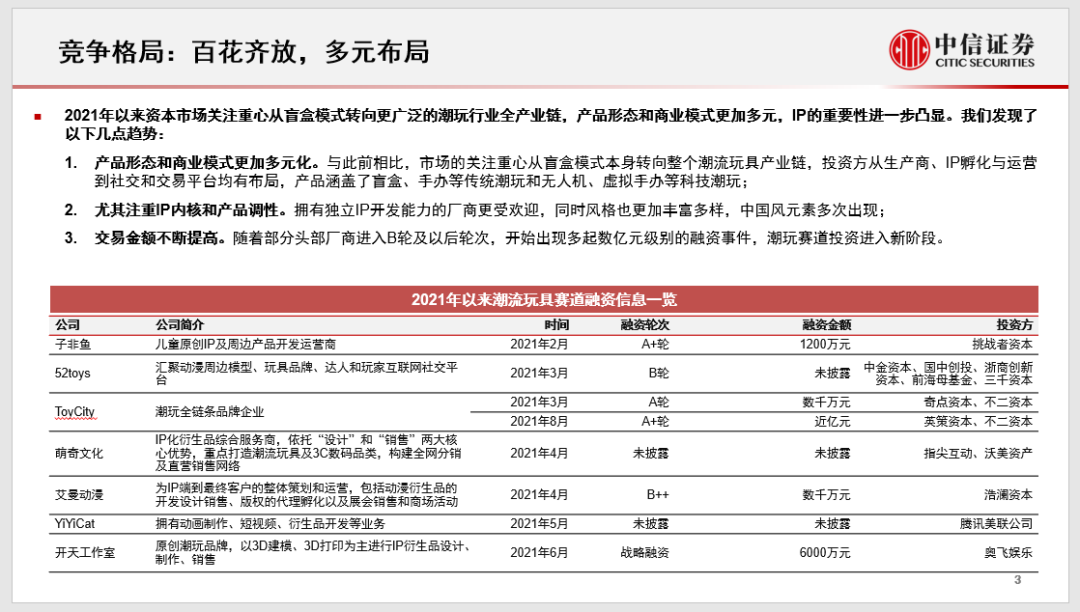Click the investor cell 英策资本、不二资本
This screenshot has width=1080, height=612.
click(x=978, y=421)
